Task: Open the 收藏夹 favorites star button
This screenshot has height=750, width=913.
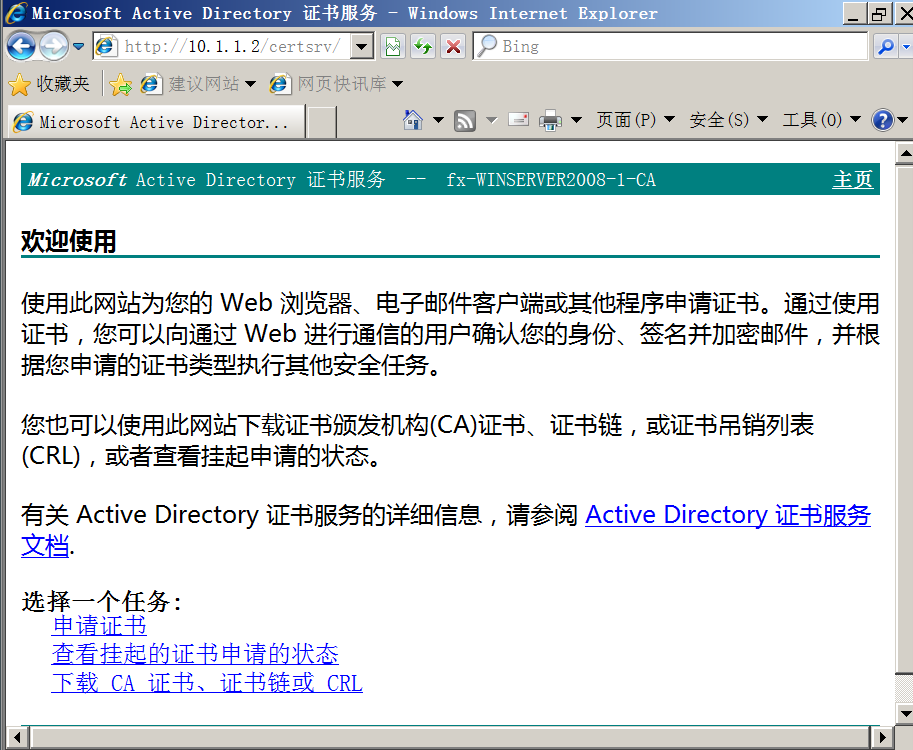Action: (x=49, y=84)
